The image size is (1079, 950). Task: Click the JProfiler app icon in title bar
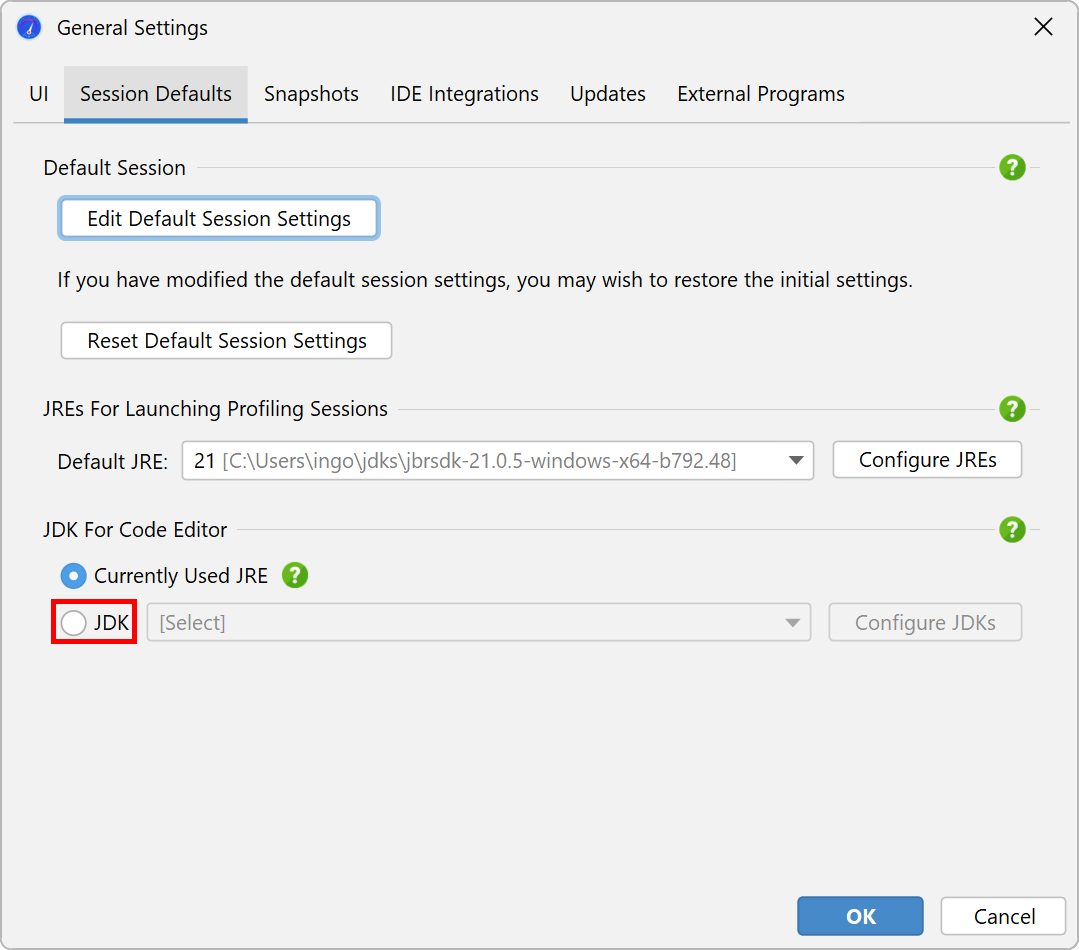(30, 28)
